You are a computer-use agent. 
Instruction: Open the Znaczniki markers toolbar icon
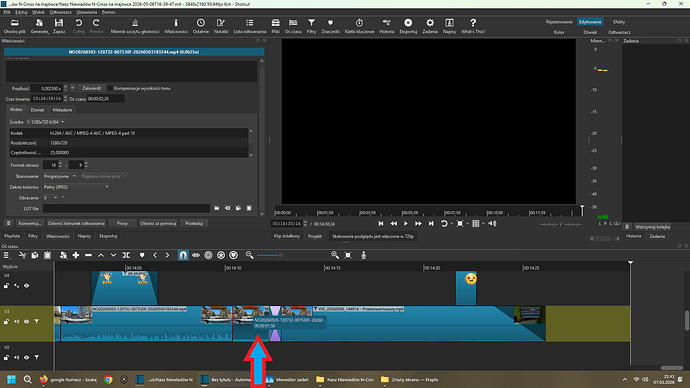tap(330, 26)
